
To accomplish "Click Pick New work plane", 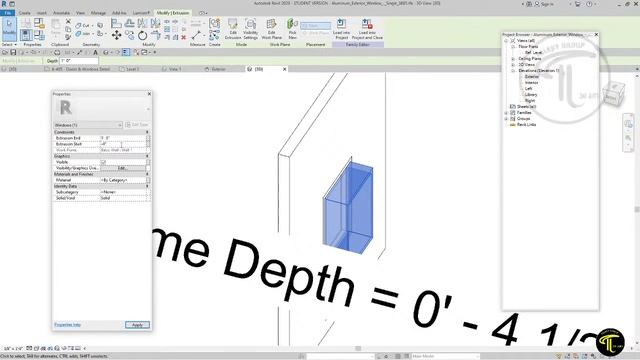I will tap(292, 29).
